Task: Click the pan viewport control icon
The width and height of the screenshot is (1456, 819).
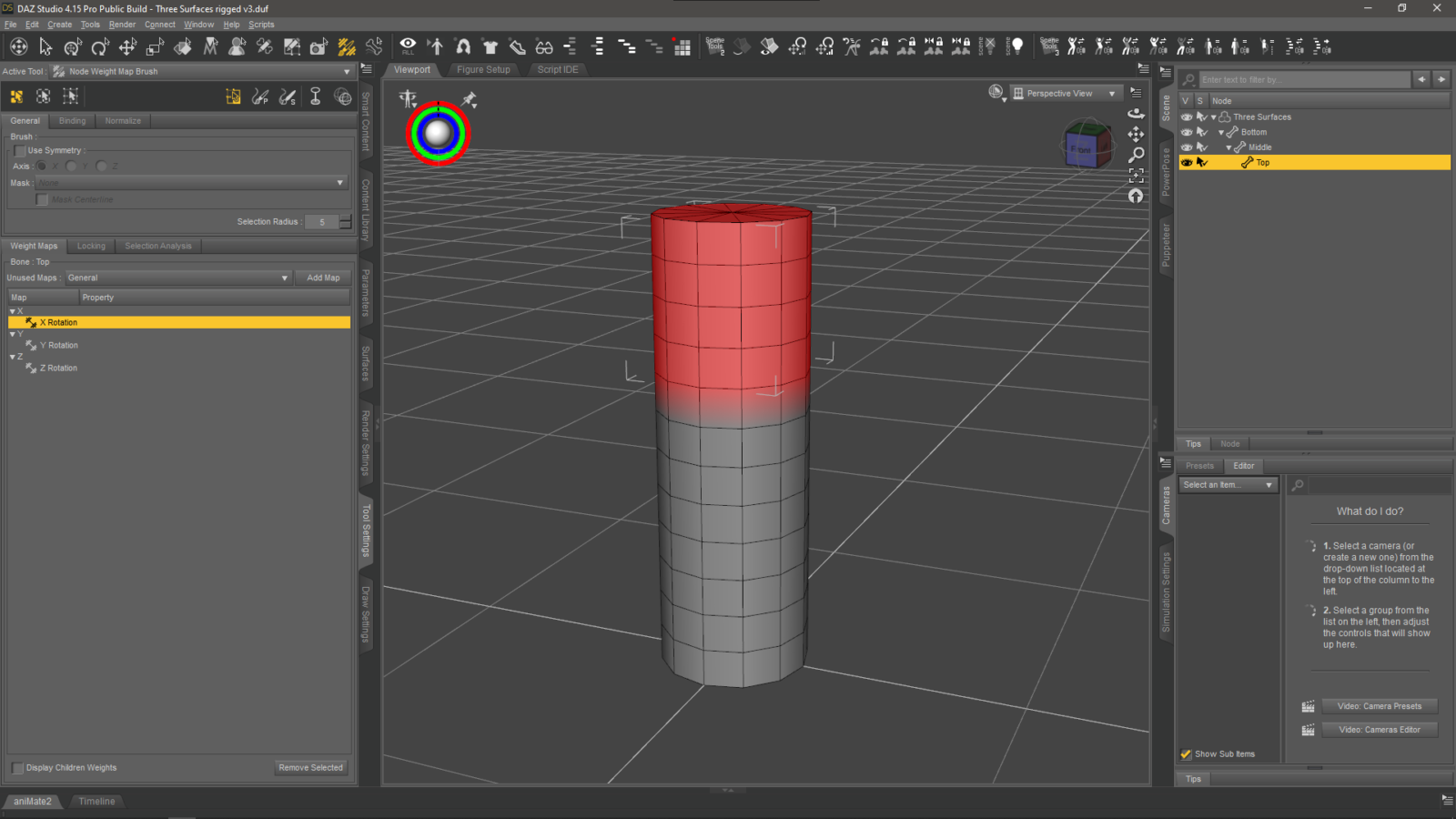Action: pos(1137,134)
